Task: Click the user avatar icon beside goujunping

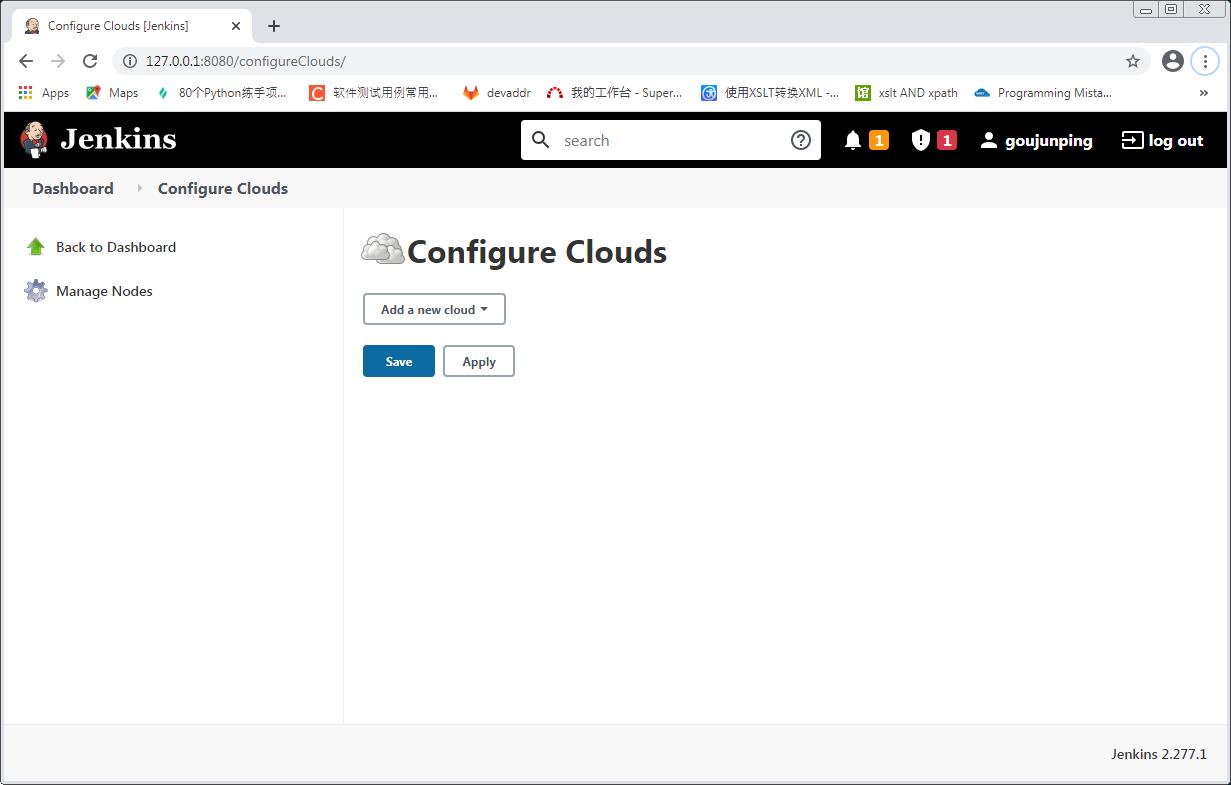Action: pyautogui.click(x=989, y=141)
